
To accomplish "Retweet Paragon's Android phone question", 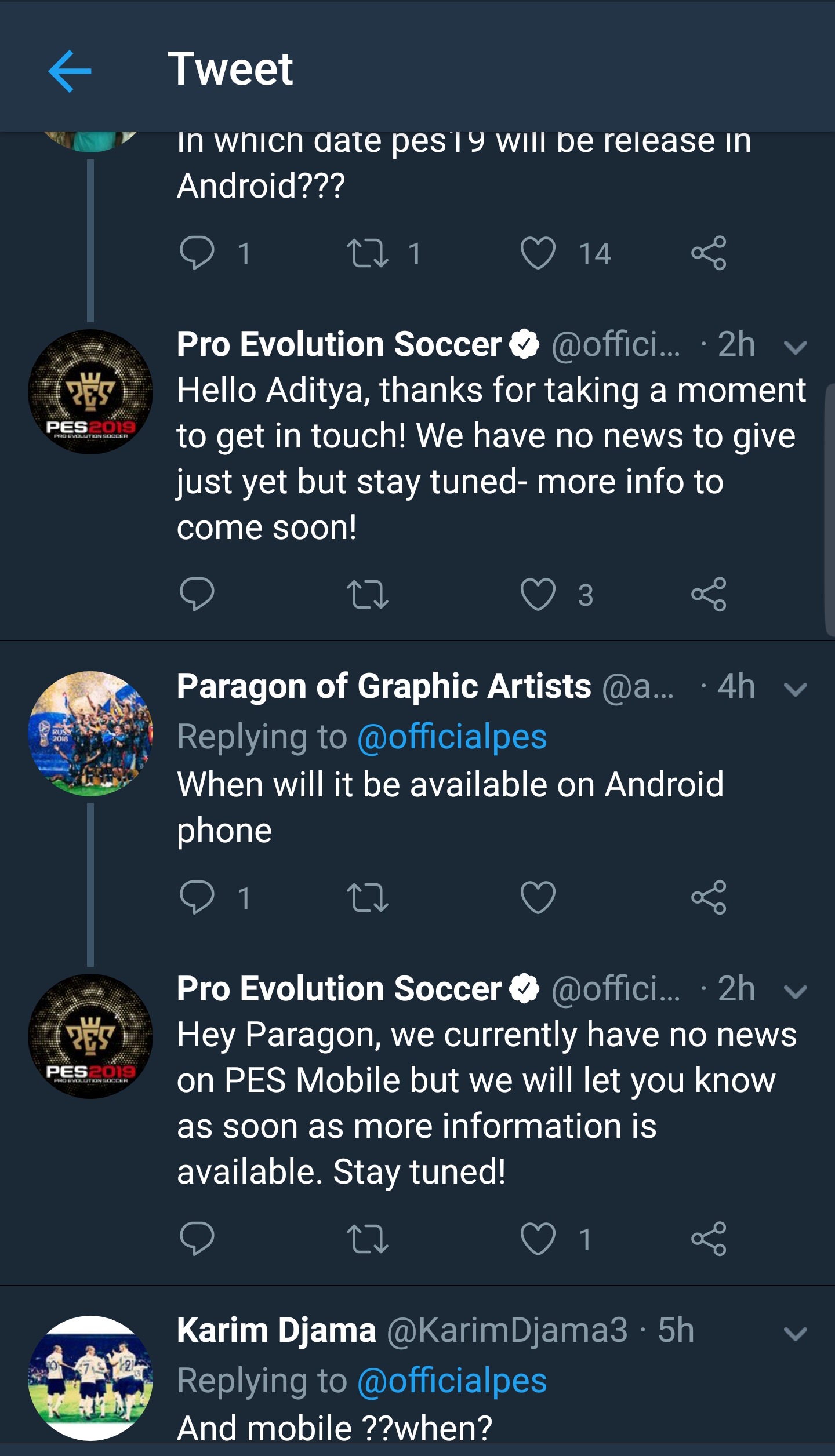I will click(x=367, y=897).
